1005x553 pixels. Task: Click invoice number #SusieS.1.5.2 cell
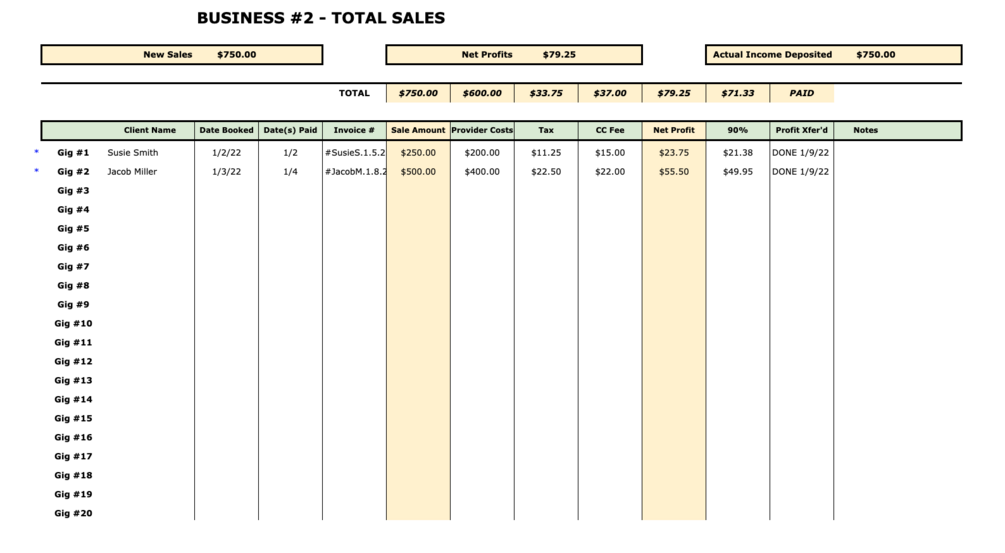click(354, 153)
